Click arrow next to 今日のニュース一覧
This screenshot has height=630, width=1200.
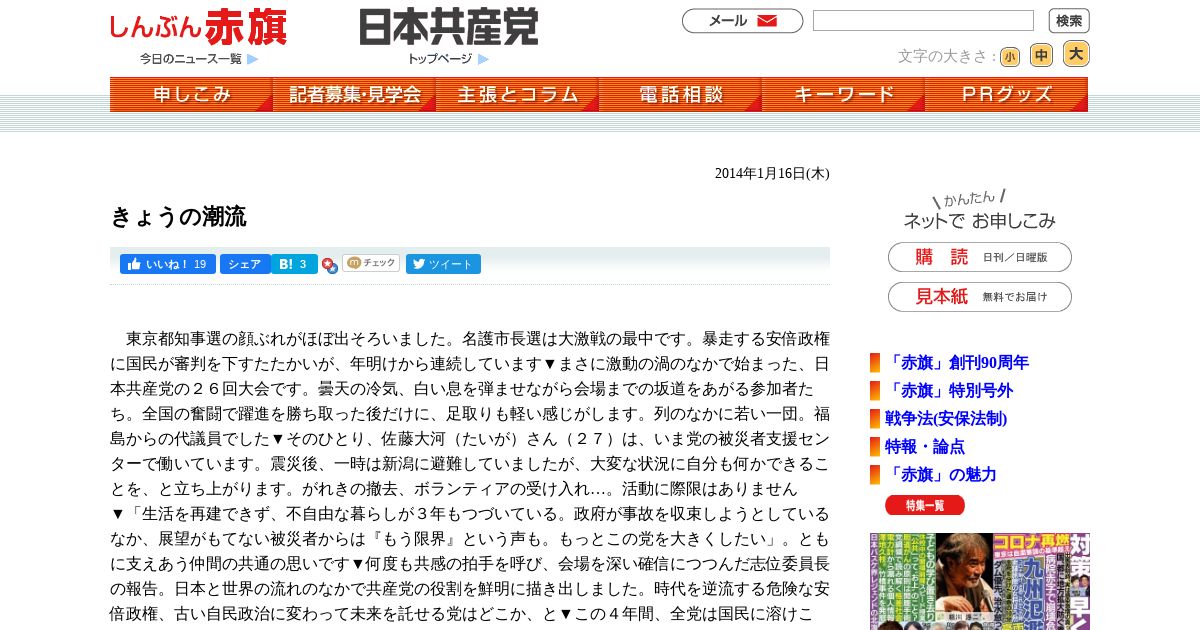click(253, 59)
